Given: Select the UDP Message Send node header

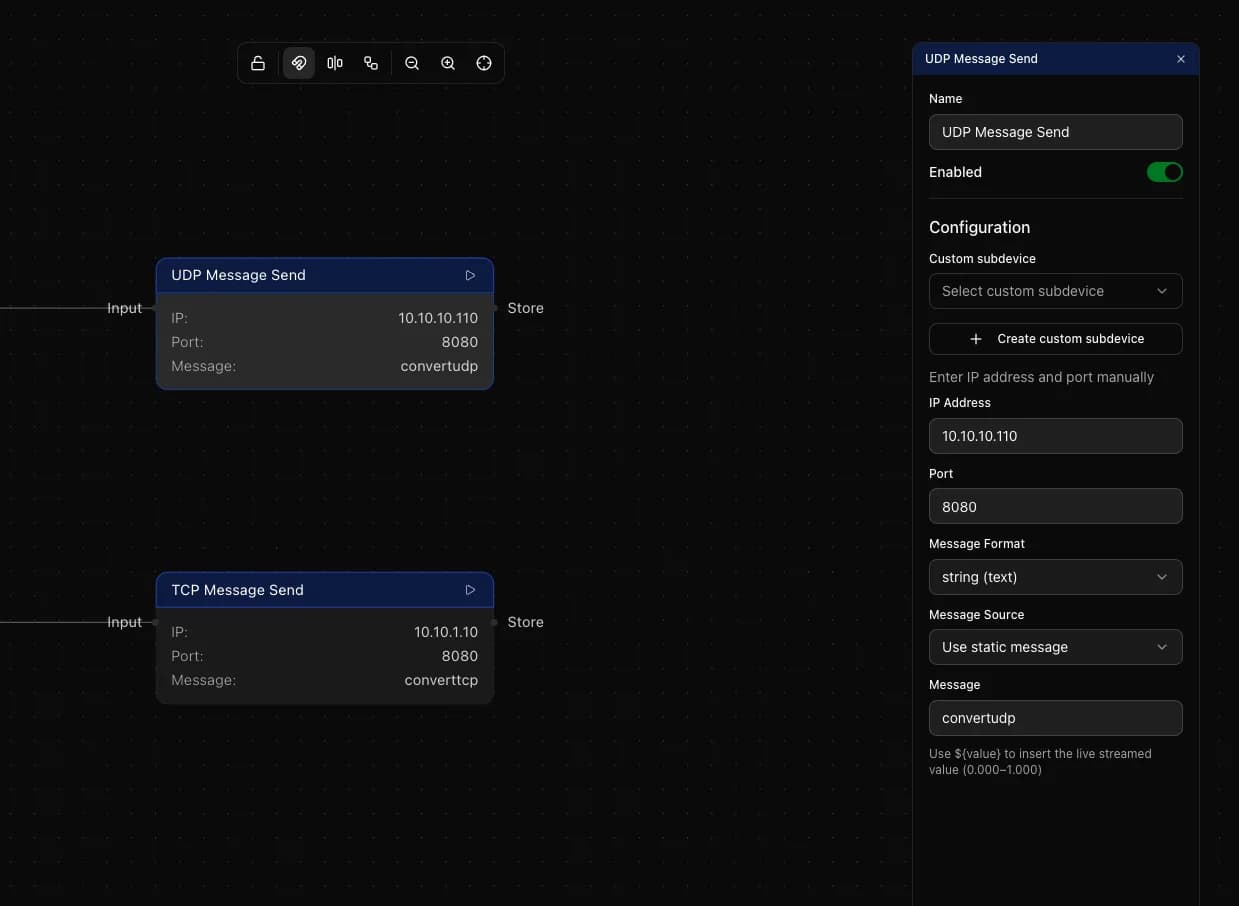Looking at the screenshot, I should [324, 275].
